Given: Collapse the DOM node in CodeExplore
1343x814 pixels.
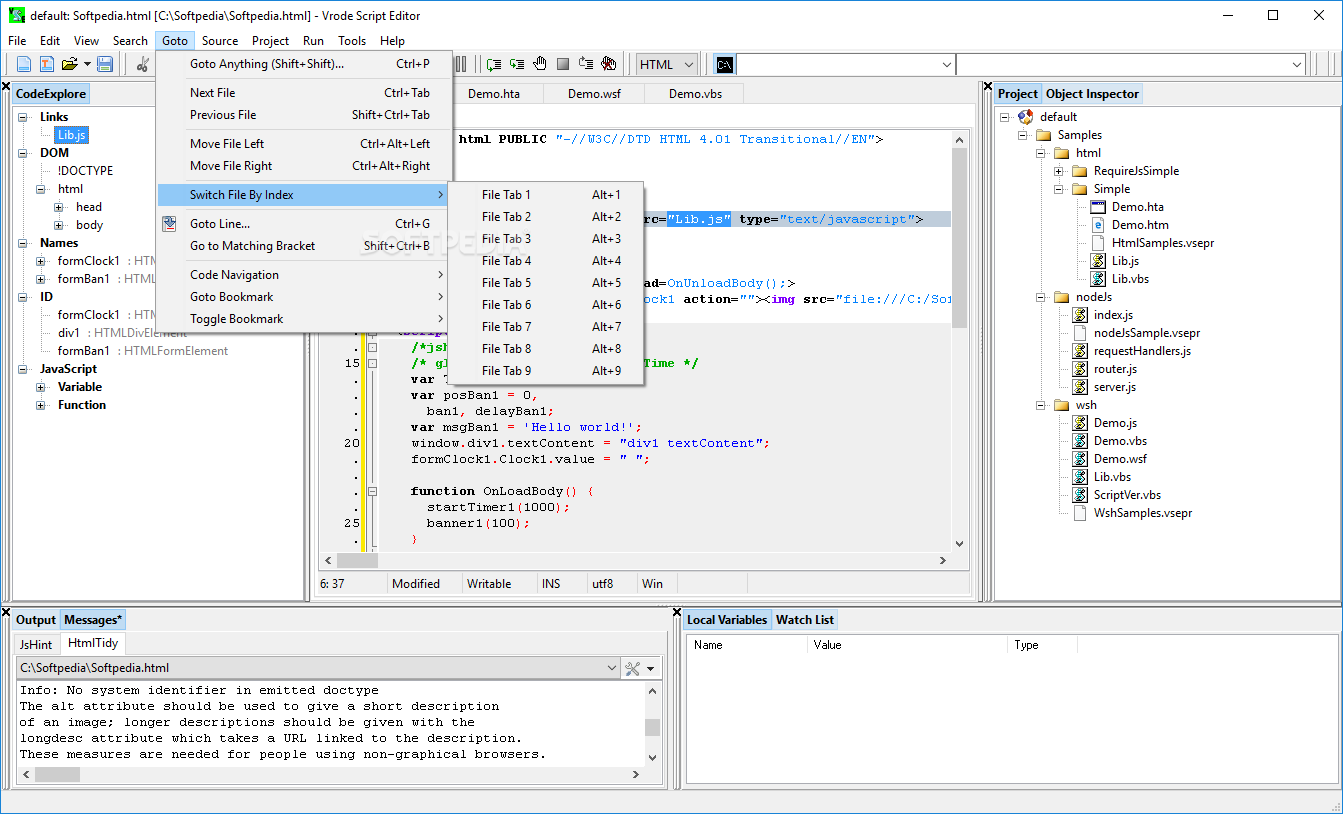Looking at the screenshot, I should pos(22,153).
